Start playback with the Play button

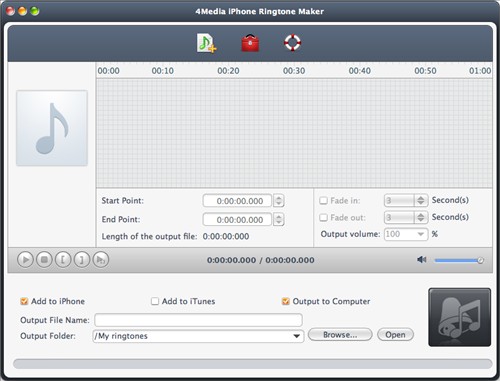point(25,259)
